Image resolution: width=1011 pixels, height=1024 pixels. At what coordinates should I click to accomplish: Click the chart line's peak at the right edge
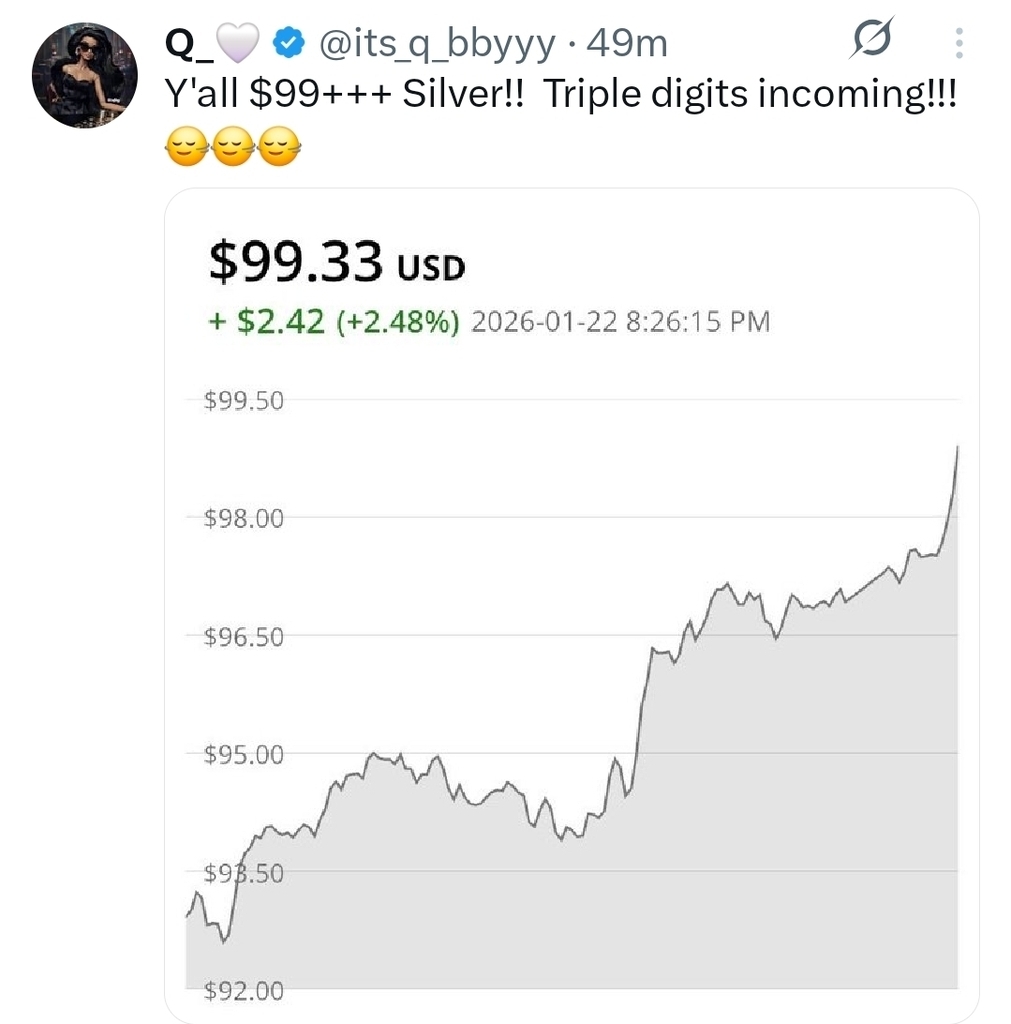[x=957, y=447]
